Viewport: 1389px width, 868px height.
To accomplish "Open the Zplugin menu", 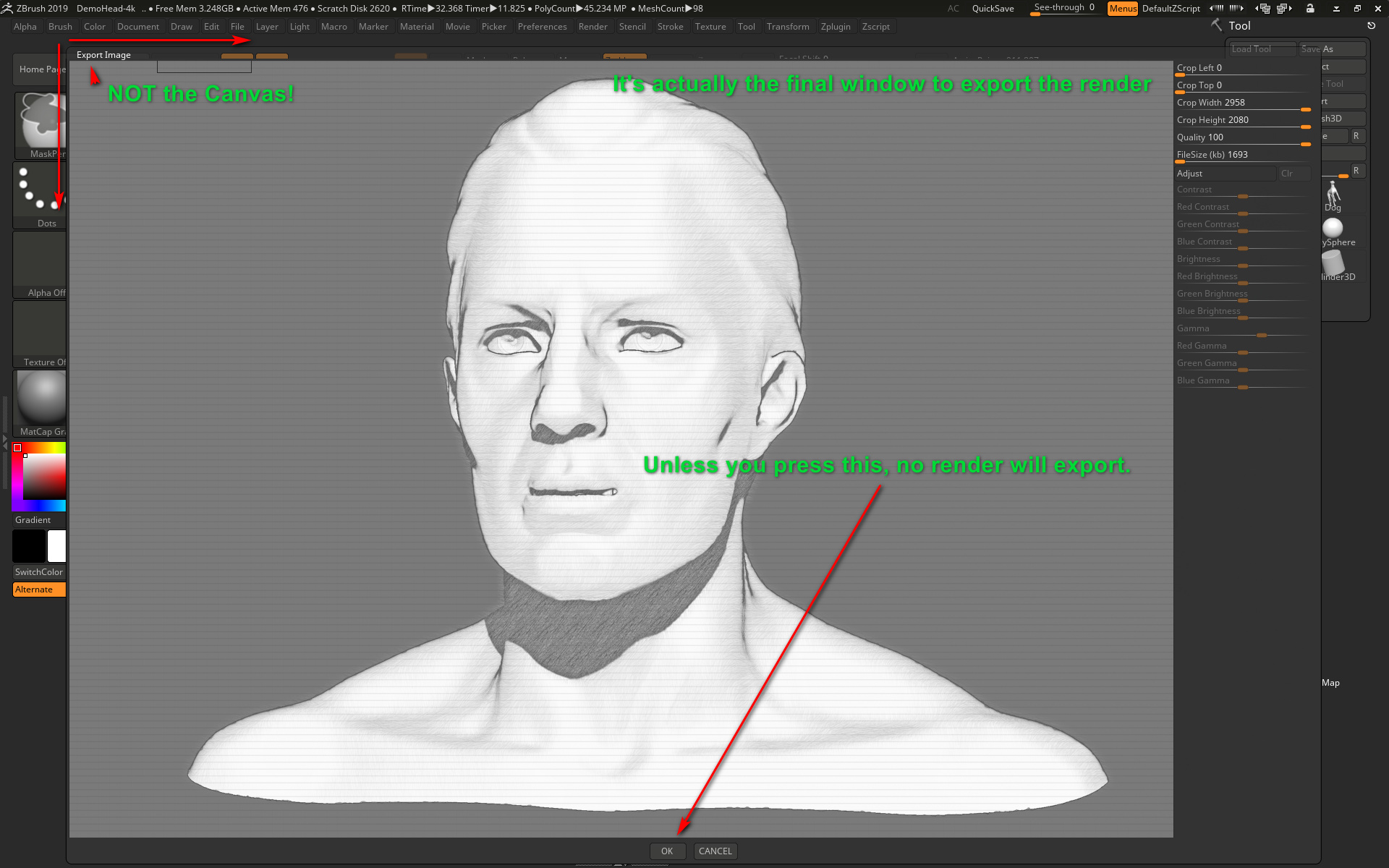I will pyautogui.click(x=835, y=27).
